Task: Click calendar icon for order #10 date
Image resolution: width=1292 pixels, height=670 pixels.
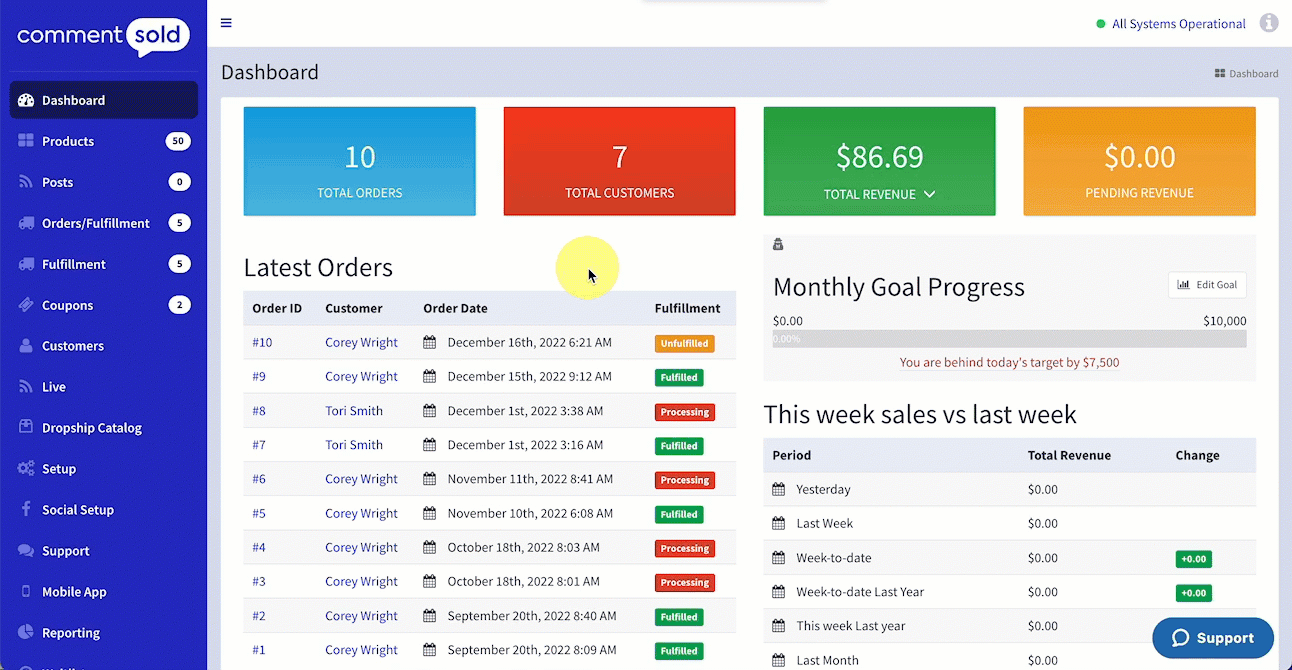Action: (430, 342)
